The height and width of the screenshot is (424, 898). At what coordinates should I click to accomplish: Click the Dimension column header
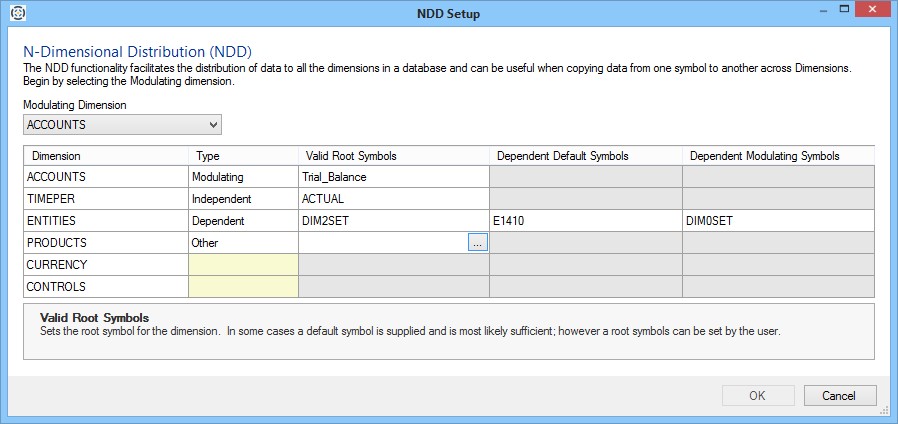pos(105,156)
